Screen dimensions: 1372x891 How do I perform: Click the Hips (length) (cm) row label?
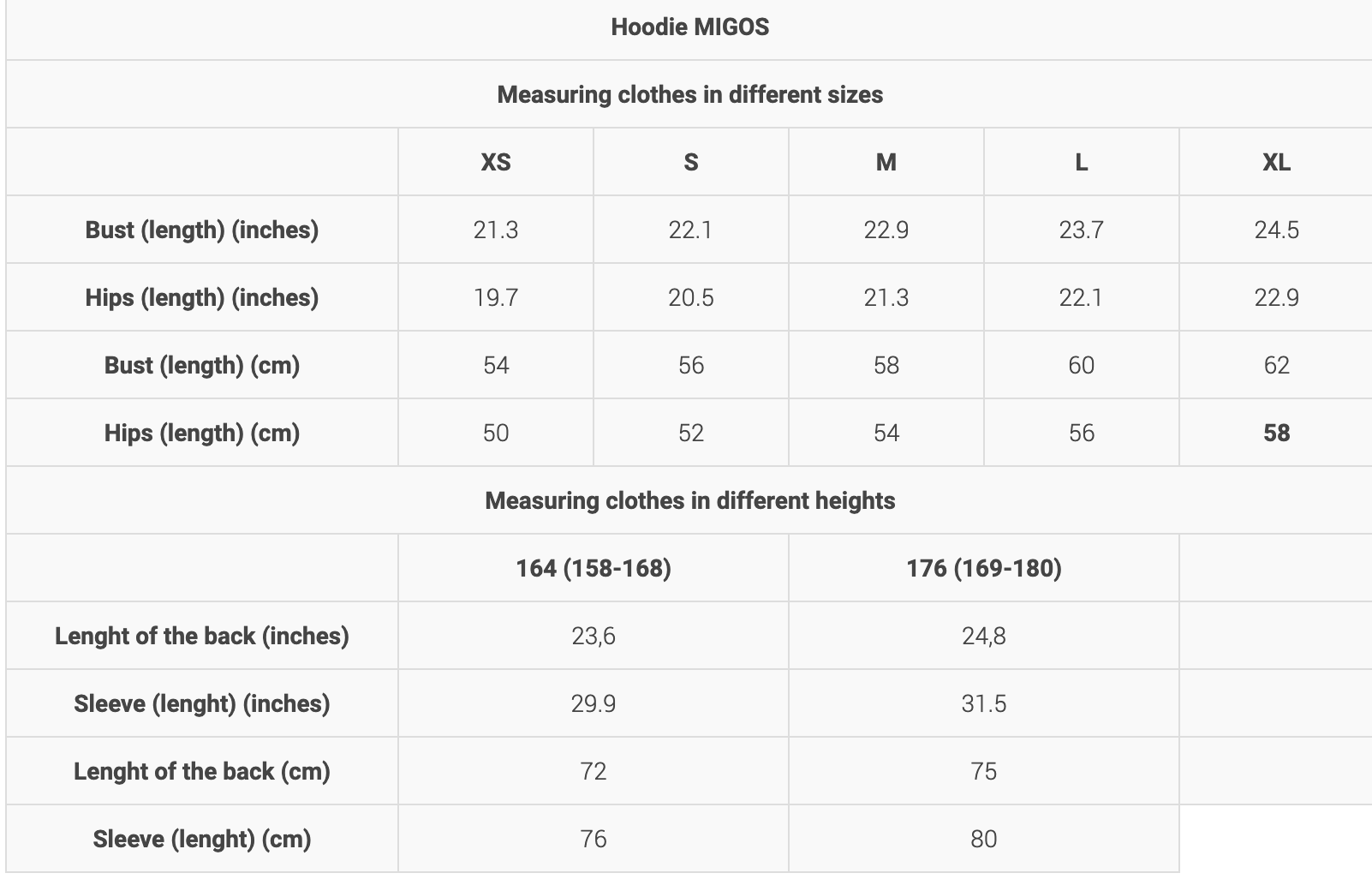[202, 433]
